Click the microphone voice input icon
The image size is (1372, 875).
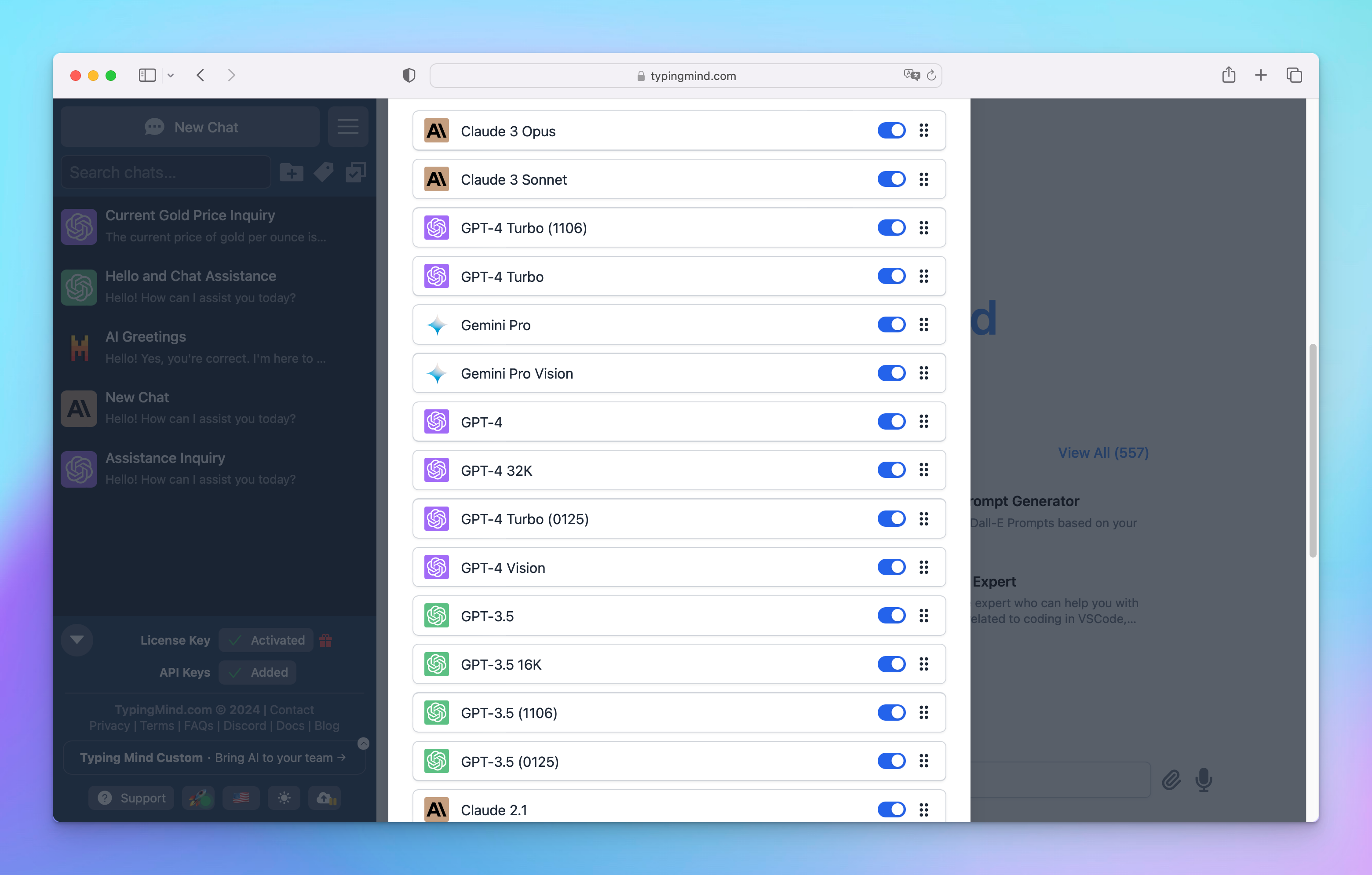(1203, 779)
